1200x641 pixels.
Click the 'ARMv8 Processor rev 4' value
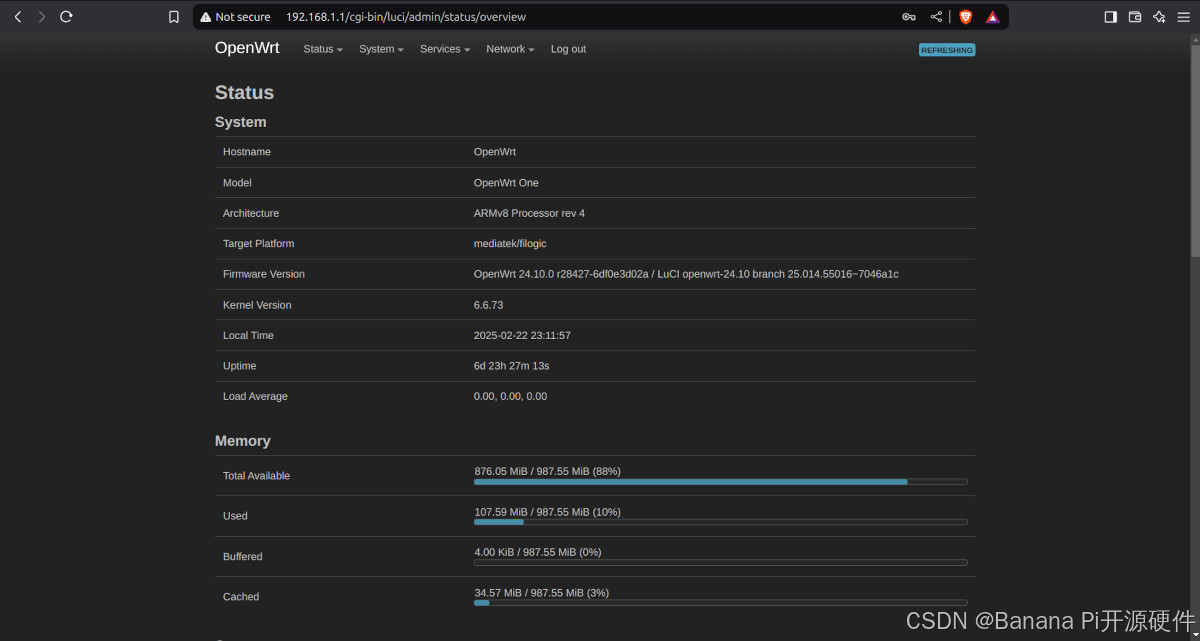[x=529, y=213]
